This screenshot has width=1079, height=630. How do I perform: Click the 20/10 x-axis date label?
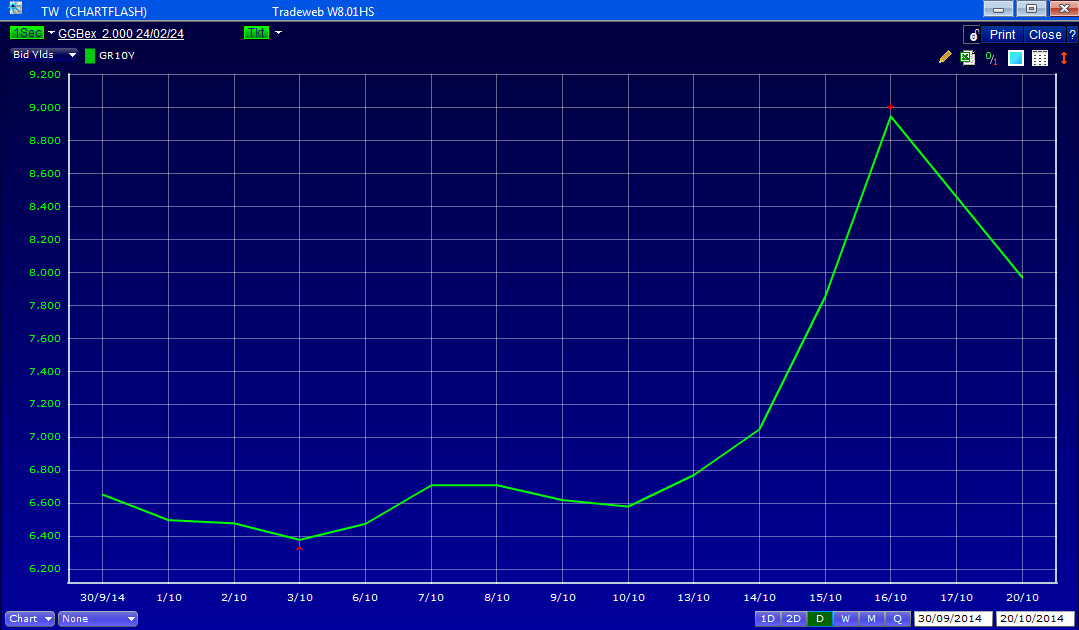(1023, 598)
